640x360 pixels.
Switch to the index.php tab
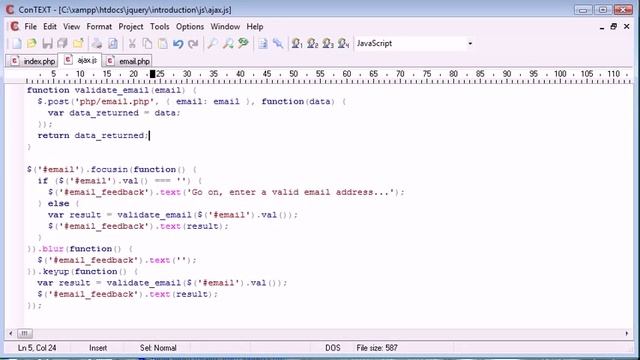point(33,61)
